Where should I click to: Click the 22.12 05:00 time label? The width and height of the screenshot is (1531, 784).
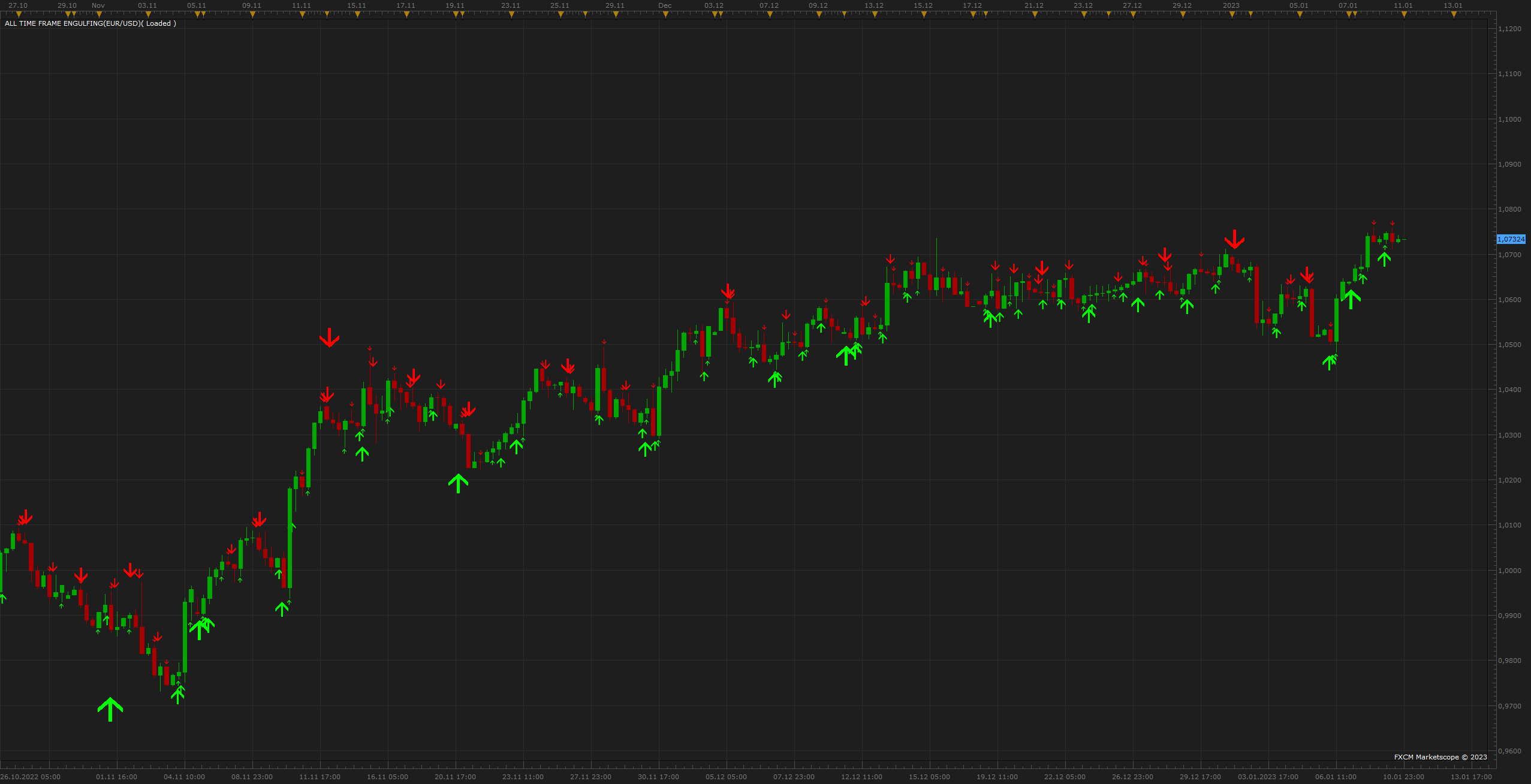1065,777
